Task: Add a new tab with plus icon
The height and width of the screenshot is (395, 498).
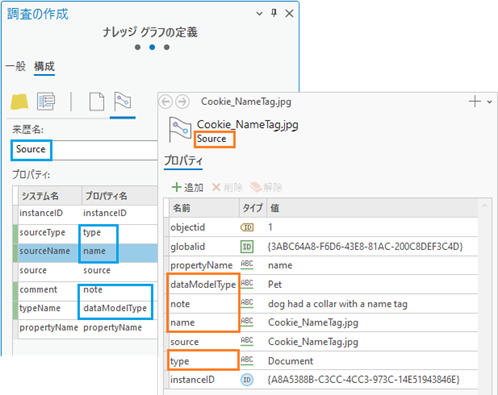Action: coord(475,101)
